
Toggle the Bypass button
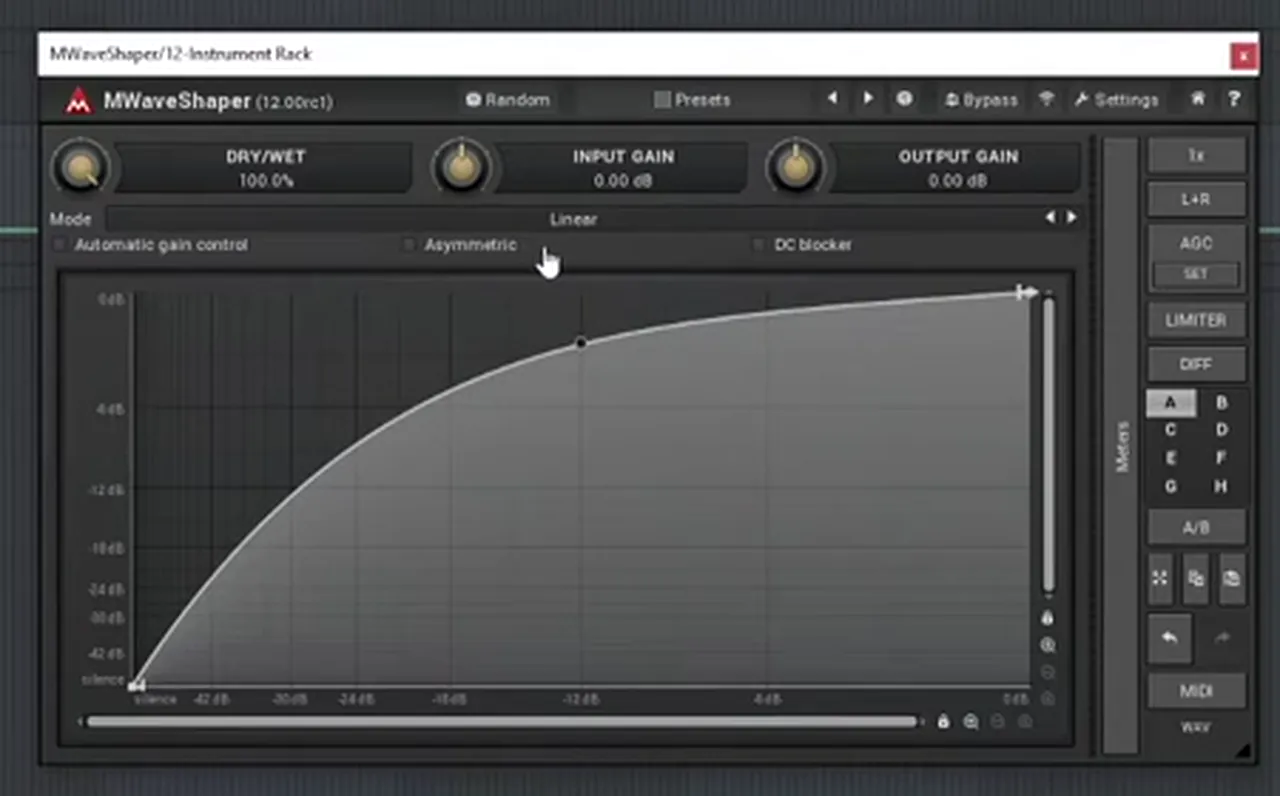coord(980,100)
